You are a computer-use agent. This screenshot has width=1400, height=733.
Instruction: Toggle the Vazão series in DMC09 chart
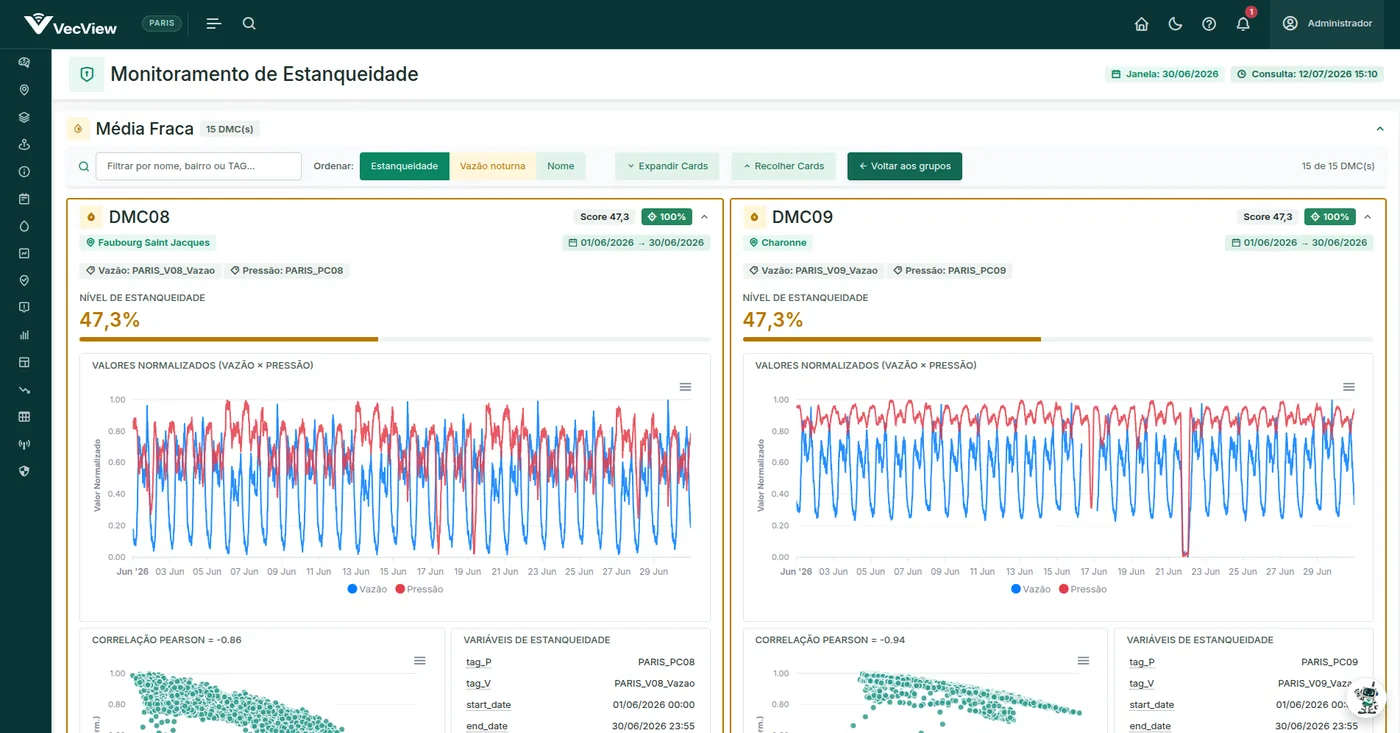coord(1031,590)
